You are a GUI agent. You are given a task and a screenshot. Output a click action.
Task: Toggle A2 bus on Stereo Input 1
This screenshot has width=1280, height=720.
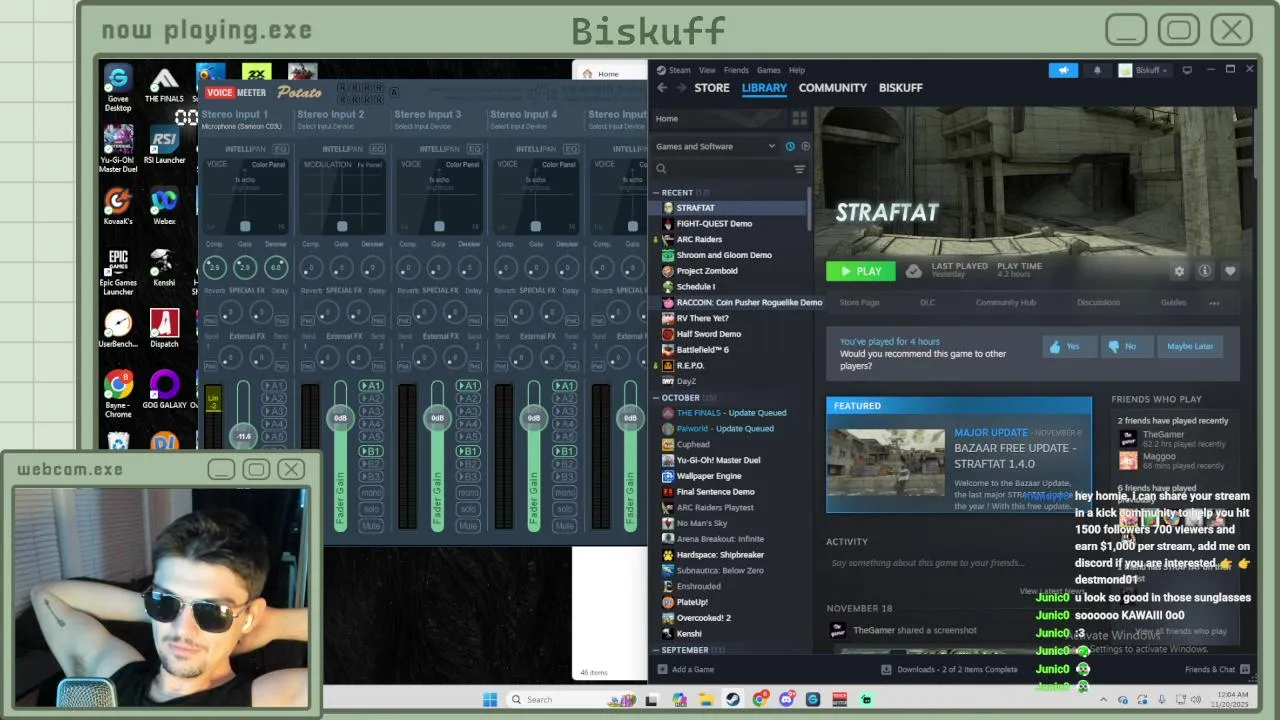pos(274,399)
